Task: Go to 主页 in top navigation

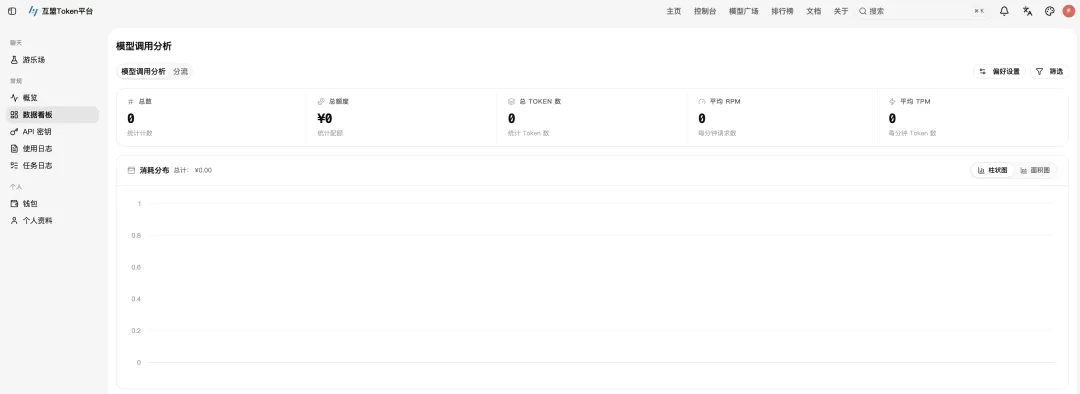Action: [x=674, y=11]
